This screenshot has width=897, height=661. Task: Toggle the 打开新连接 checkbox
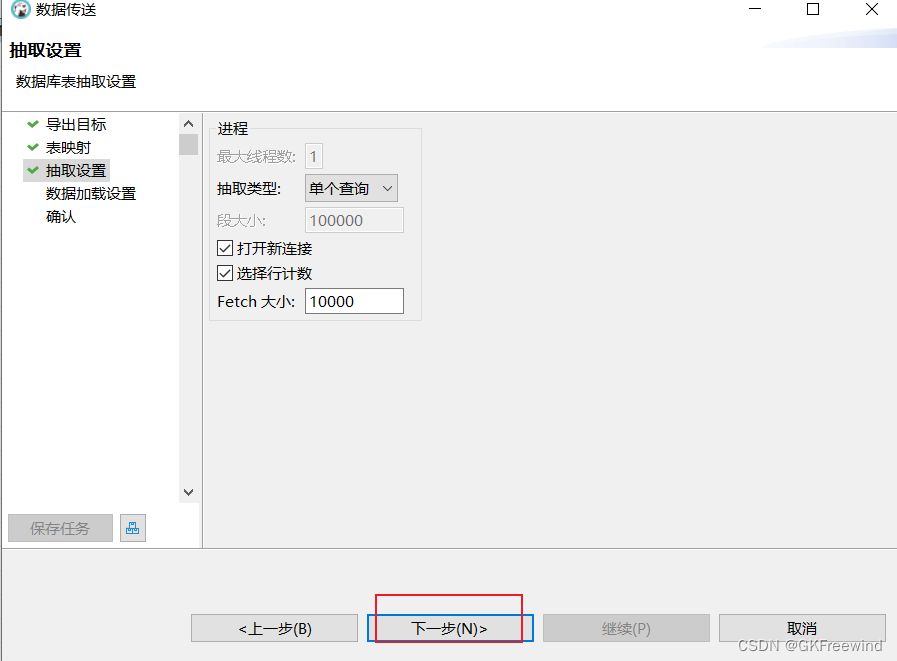tap(225, 248)
